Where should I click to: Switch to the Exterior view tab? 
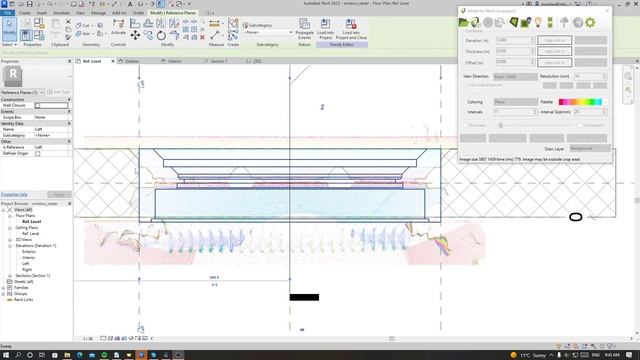(x=132, y=61)
